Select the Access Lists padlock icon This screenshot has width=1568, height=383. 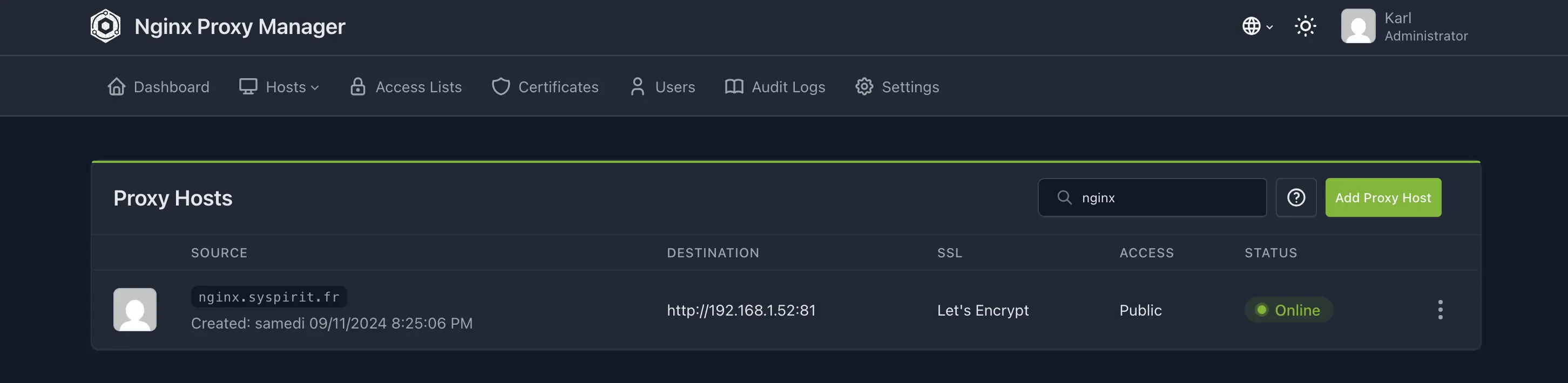point(358,86)
